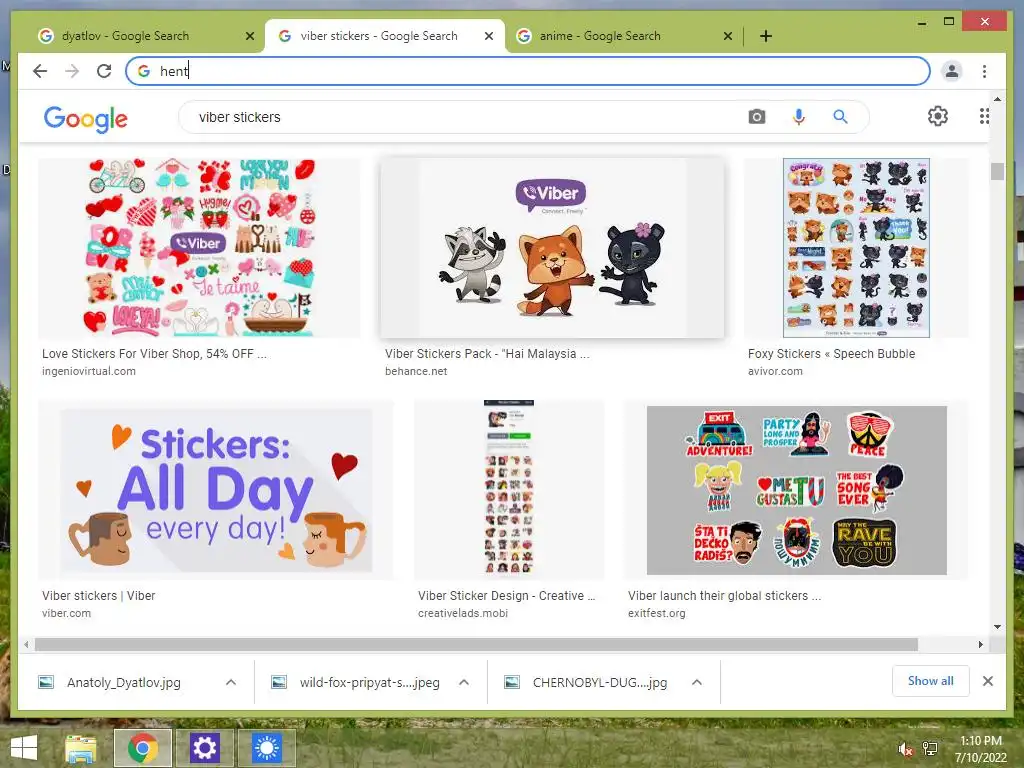This screenshot has width=1024, height=768.
Task: Click the scrollbar down arrow
Action: click(997, 626)
